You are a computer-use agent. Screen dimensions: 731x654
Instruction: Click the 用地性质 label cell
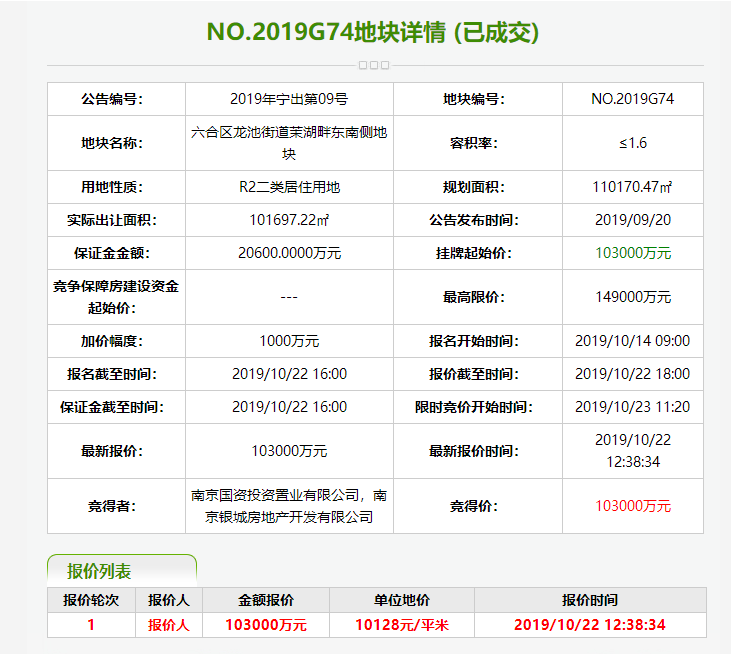click(x=117, y=187)
